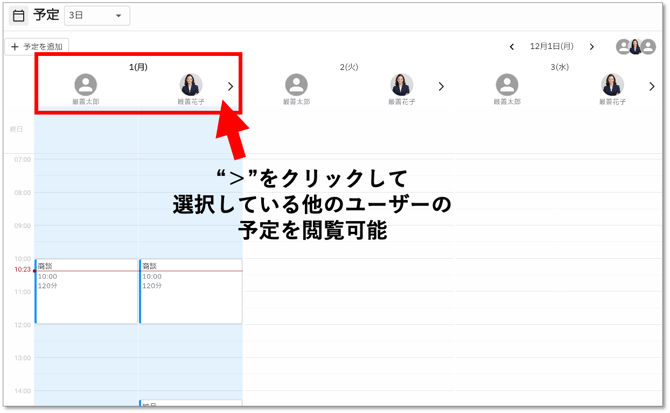Open 厳選太郎's 10:00 商談 event
The height and width of the screenshot is (413, 670).
(x=86, y=291)
